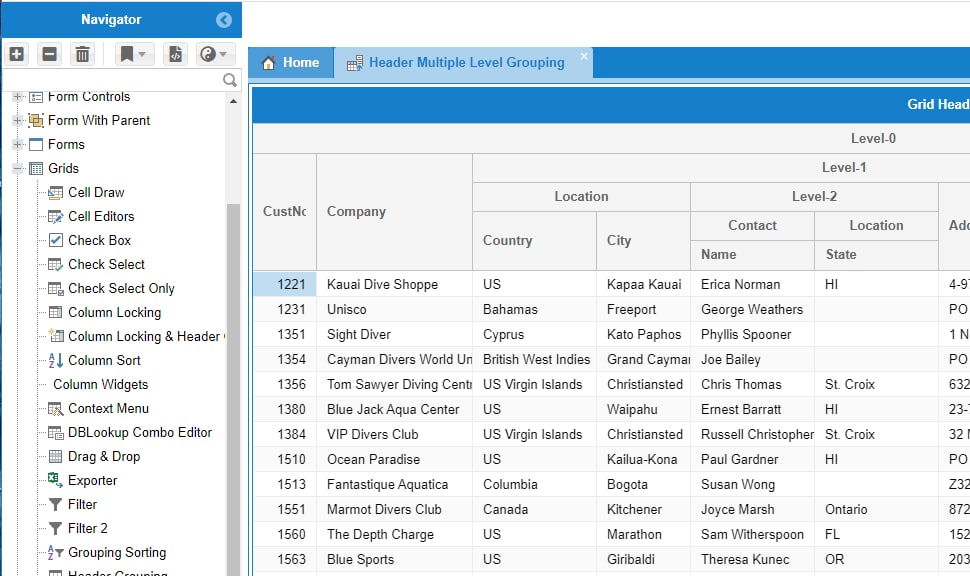Collapse the Grids tree node
The height and width of the screenshot is (576, 970).
[x=18, y=168]
